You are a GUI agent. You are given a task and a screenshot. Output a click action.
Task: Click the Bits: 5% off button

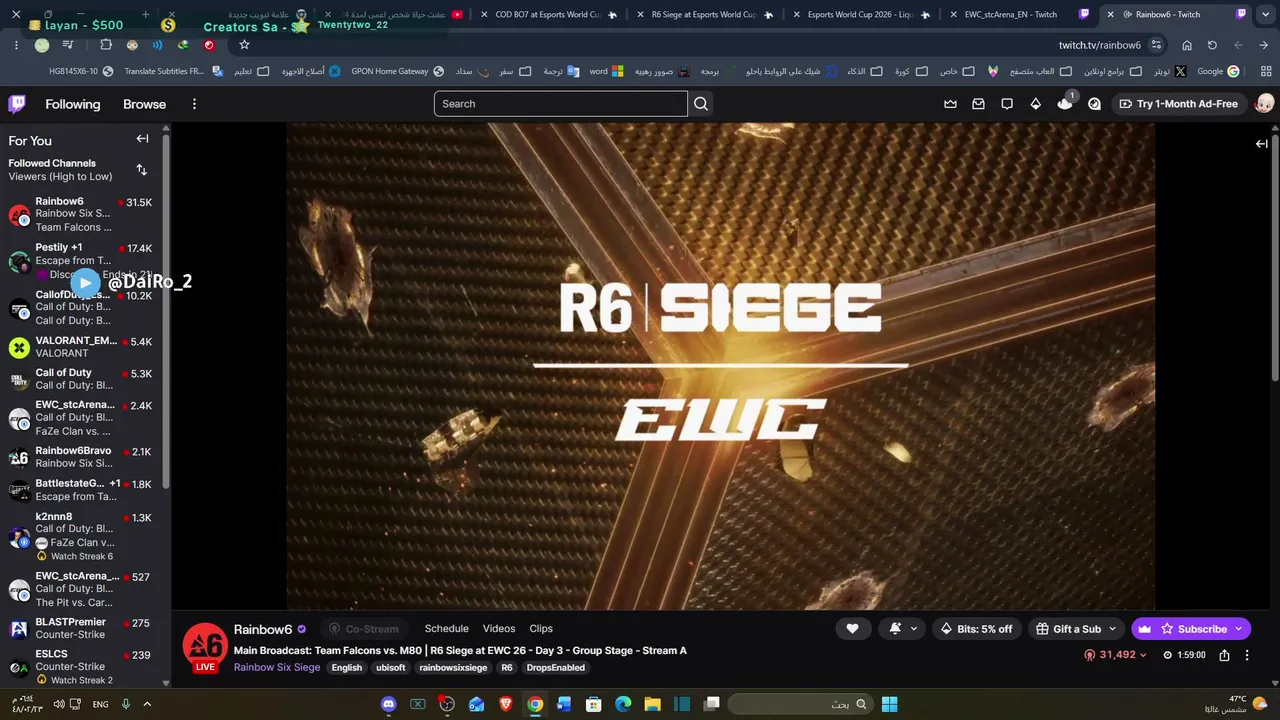point(976,629)
